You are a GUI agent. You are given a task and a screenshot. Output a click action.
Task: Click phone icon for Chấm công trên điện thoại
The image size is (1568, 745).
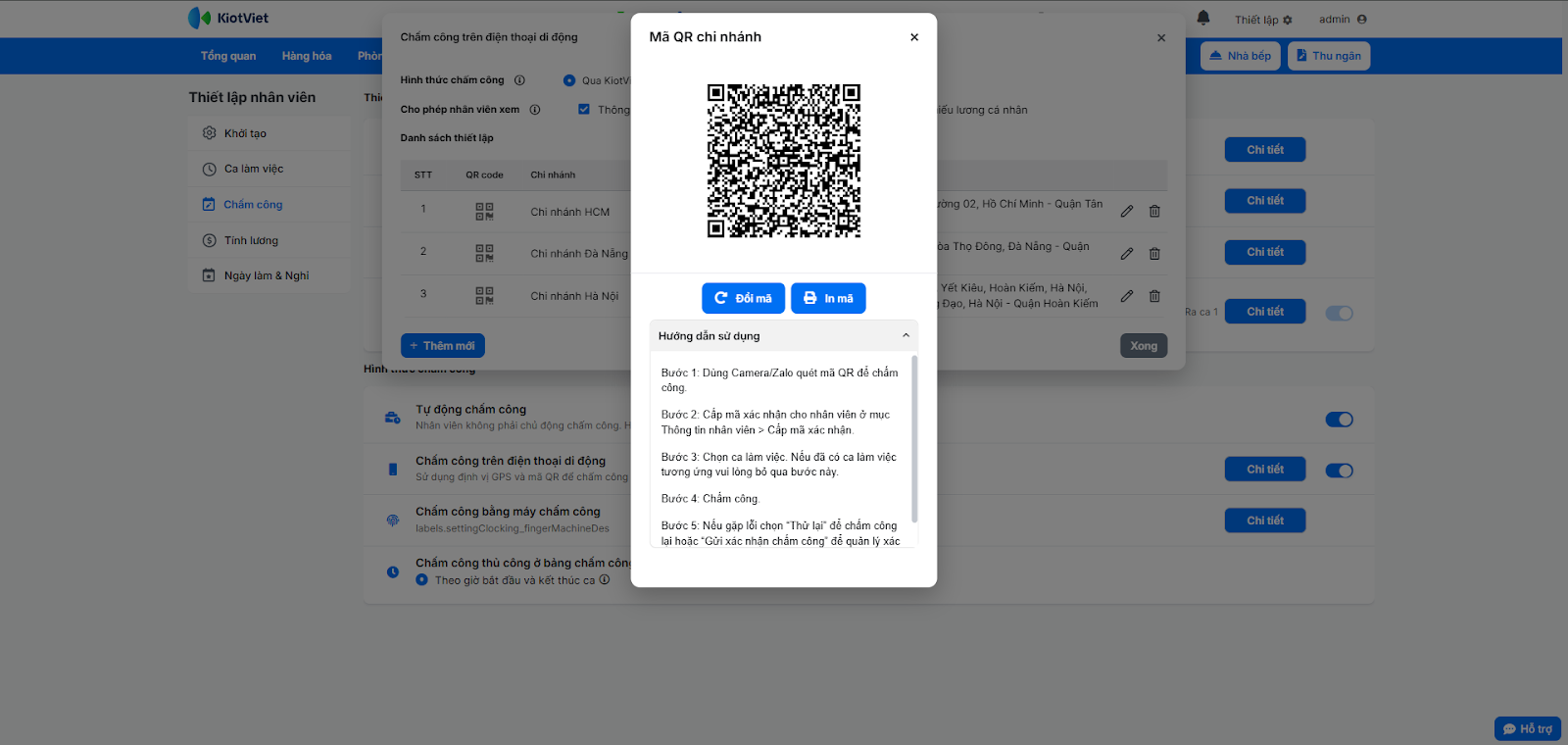click(393, 470)
